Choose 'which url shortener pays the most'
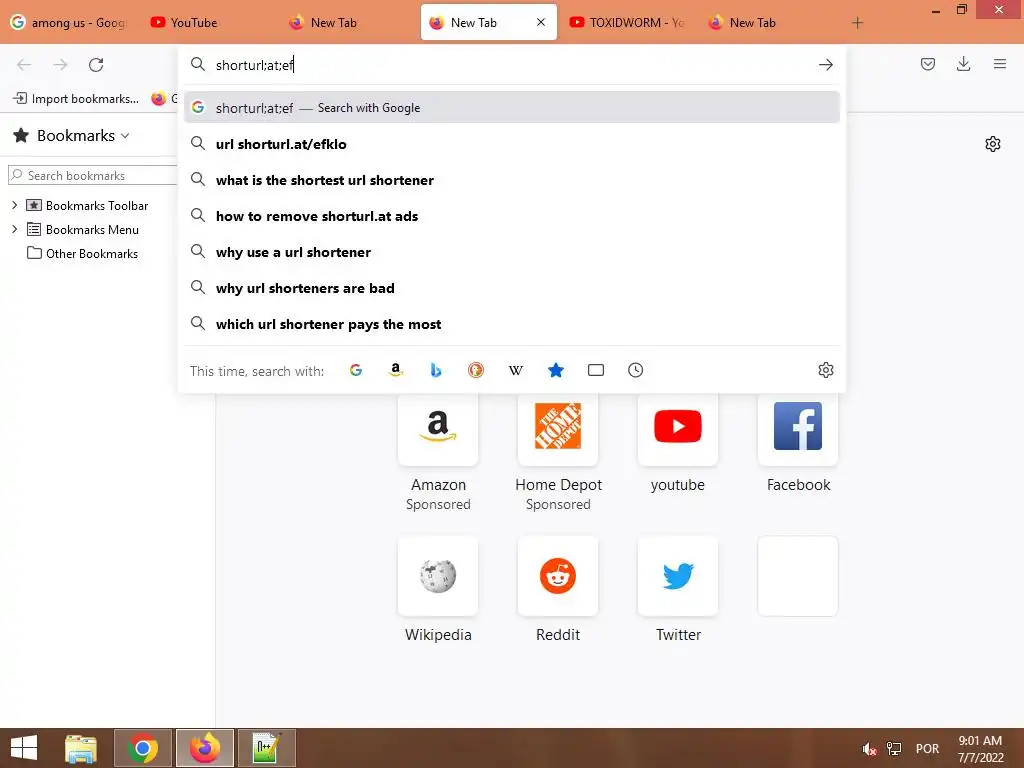This screenshot has height=768, width=1024. point(512,324)
